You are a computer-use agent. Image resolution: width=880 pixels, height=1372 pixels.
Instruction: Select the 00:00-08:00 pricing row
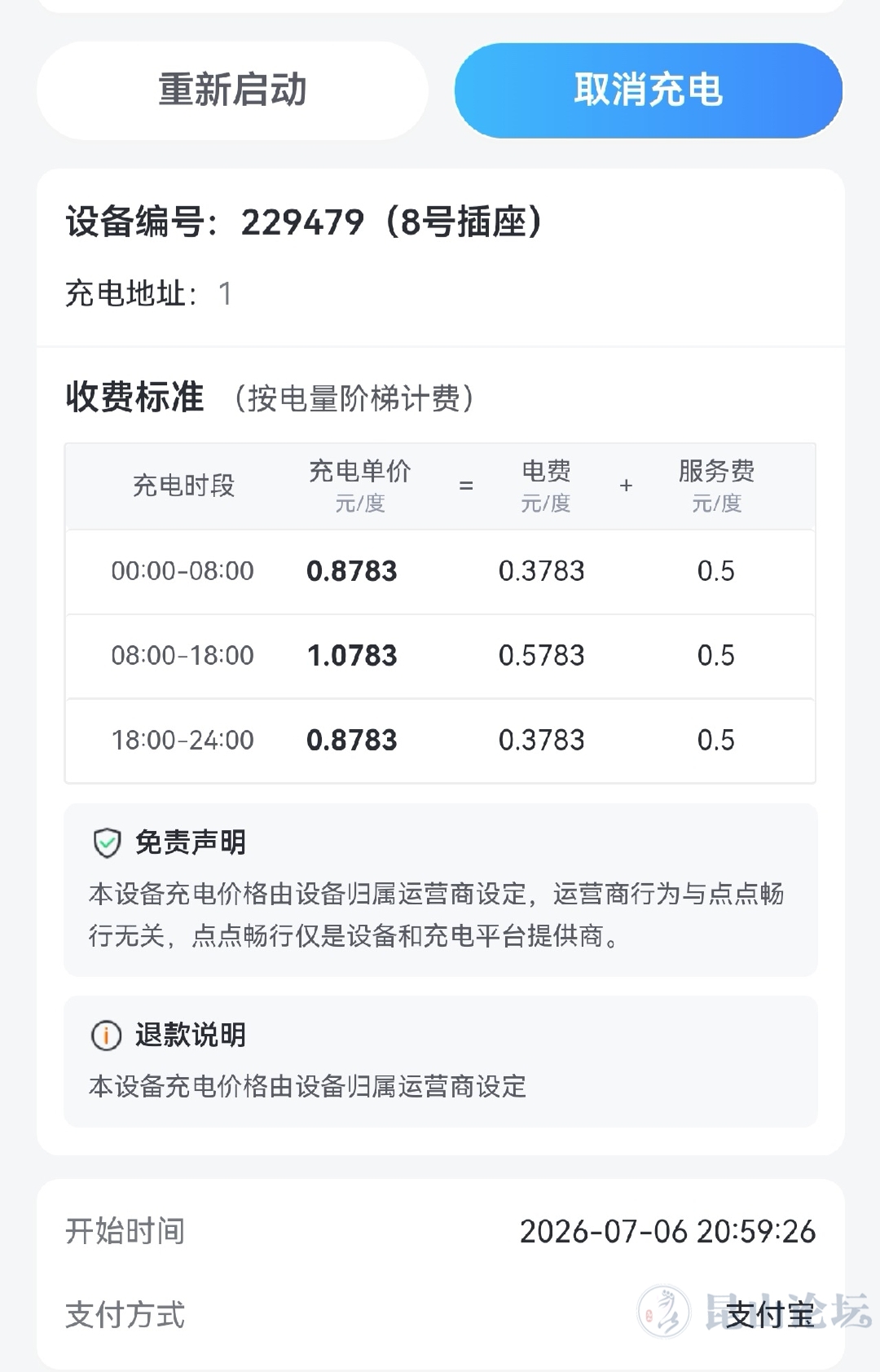pos(440,571)
